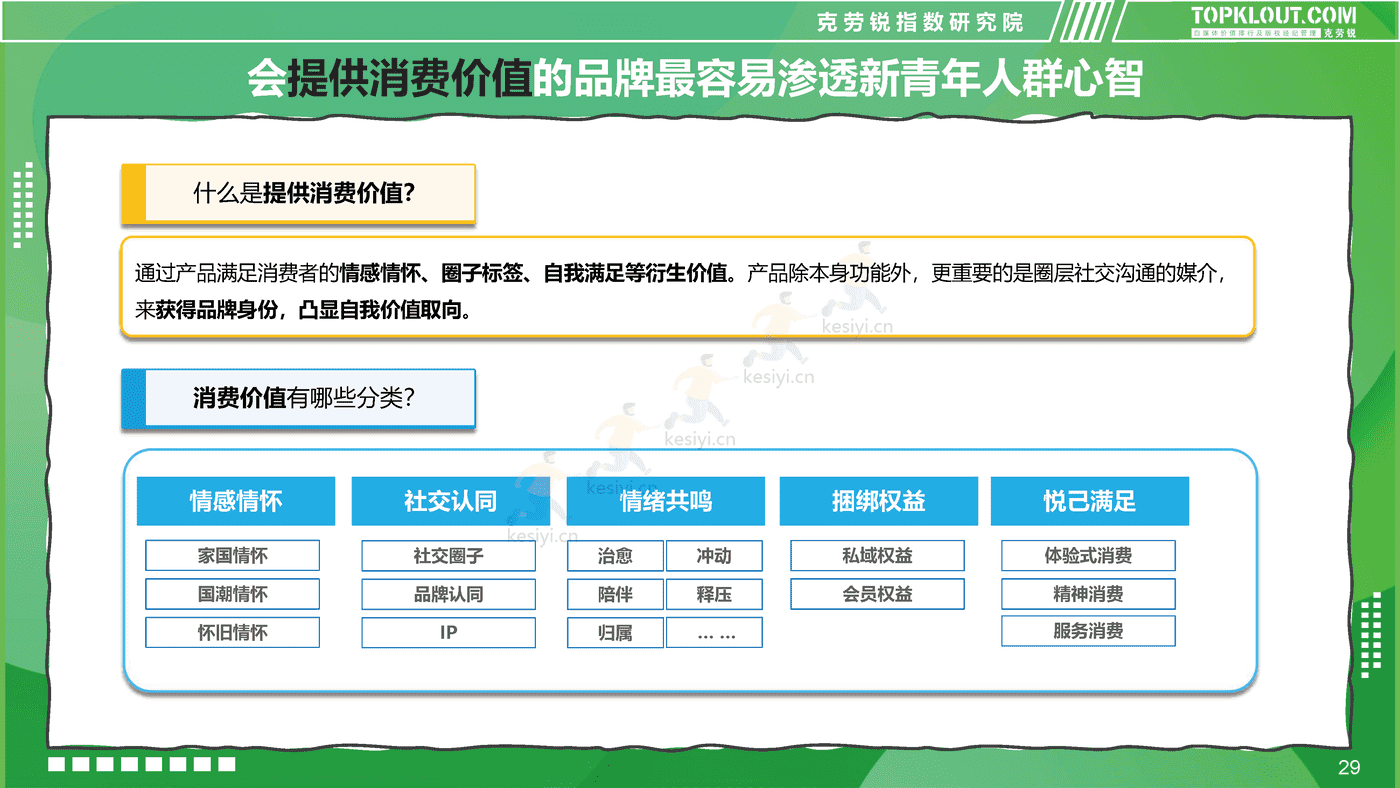Click the page number 29
The image size is (1400, 788).
pos(1349,768)
